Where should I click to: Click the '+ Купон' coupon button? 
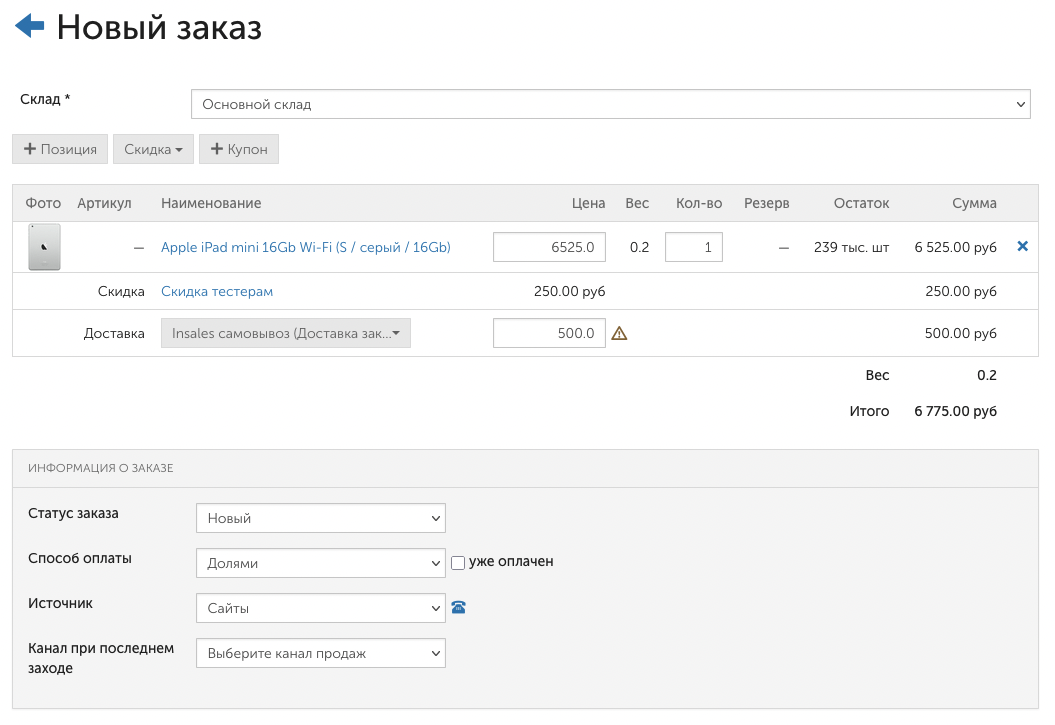pos(239,149)
